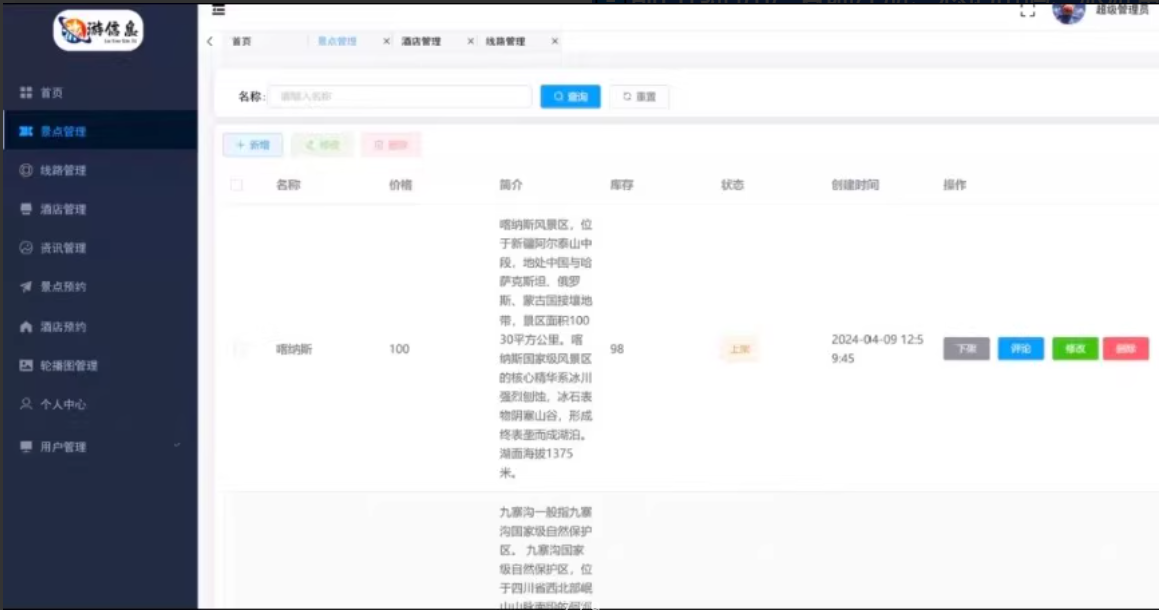Click the green 修改 toolbar button
Screen dimensions: 1159x610
pos(322,145)
